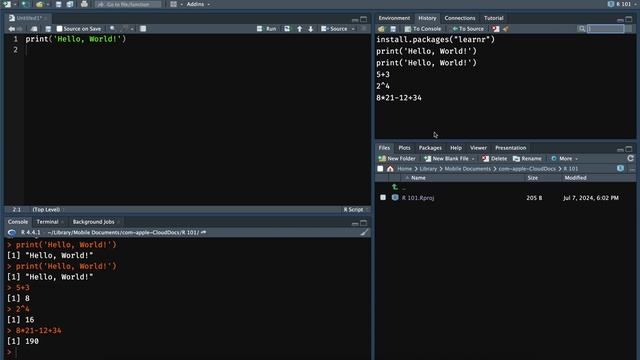The height and width of the screenshot is (360, 640).
Task: Click the History search input field
Action: [606, 29]
